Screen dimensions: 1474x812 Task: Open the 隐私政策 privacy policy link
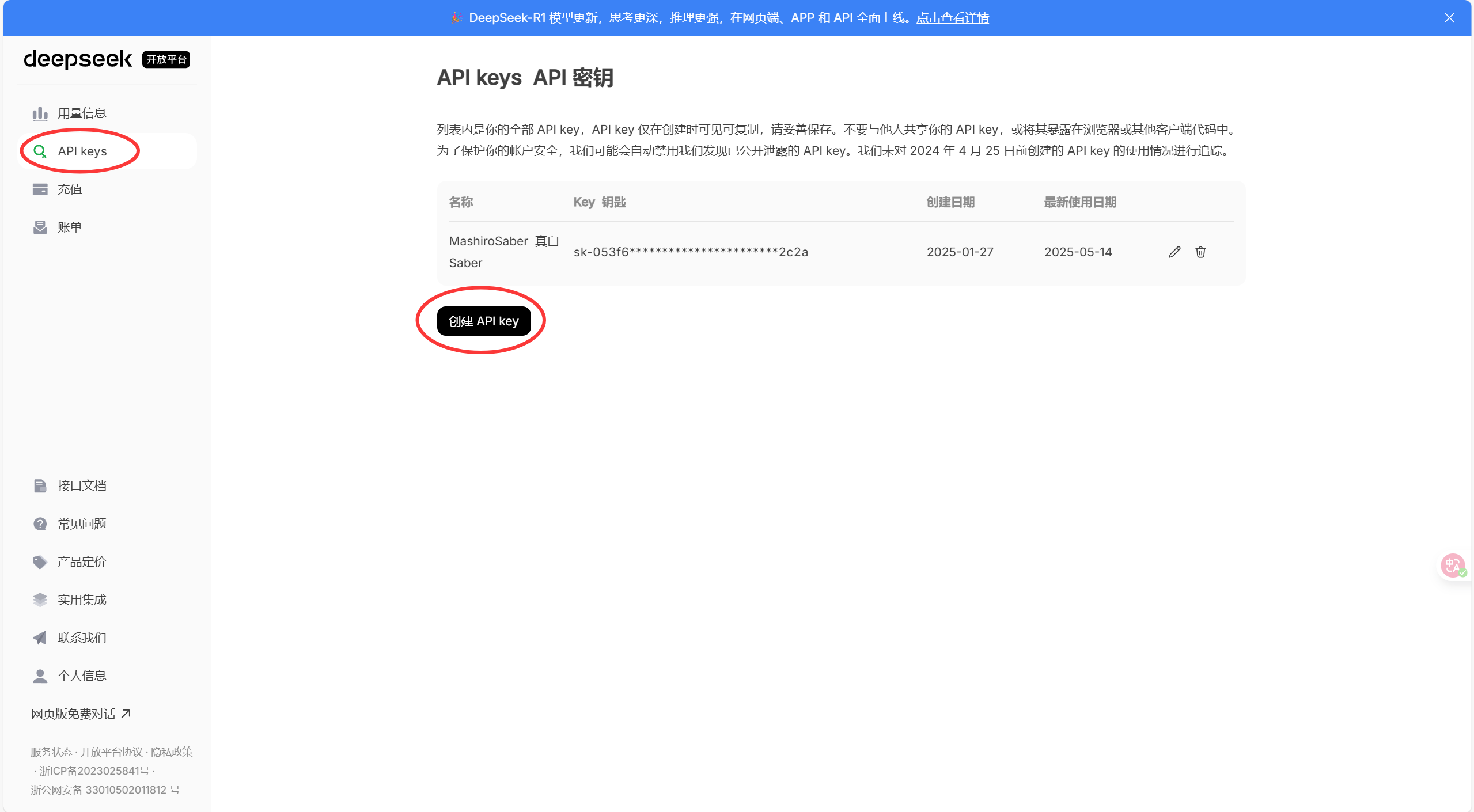[x=172, y=752]
